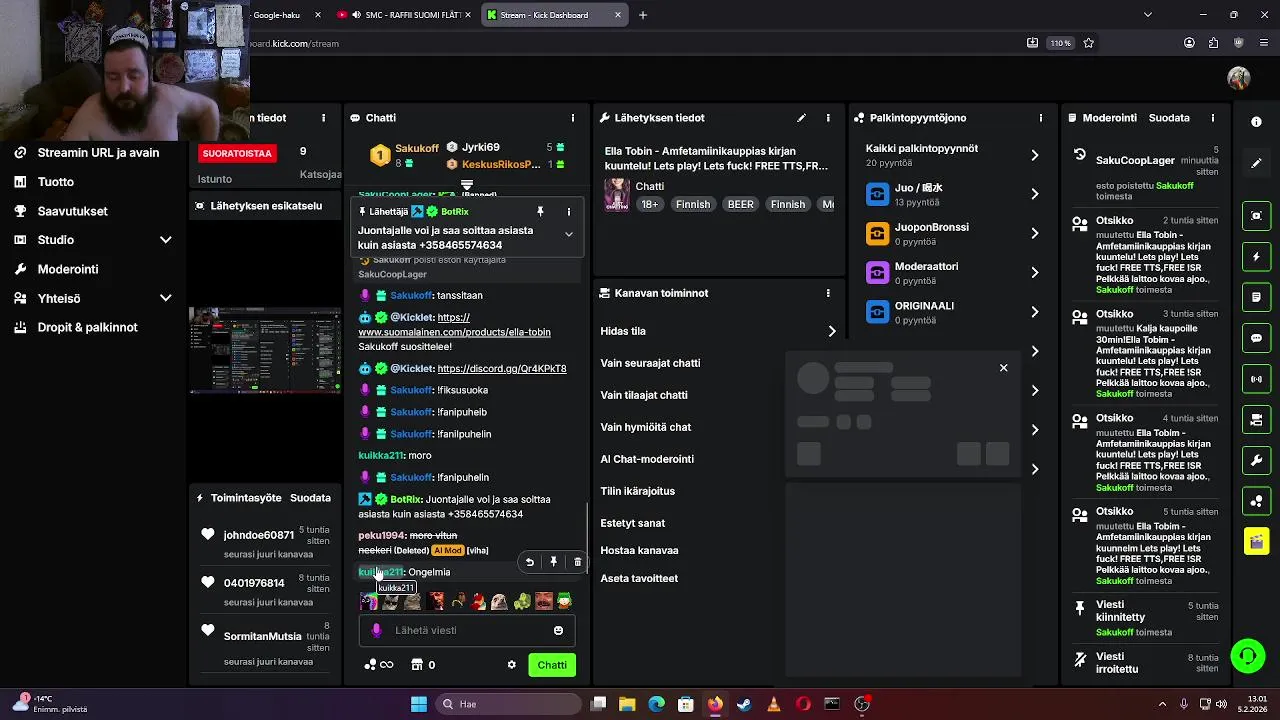Viewport: 1280px width, 720px height.
Task: Click the pencil edit icon in right sidebar
Action: coord(1256,163)
